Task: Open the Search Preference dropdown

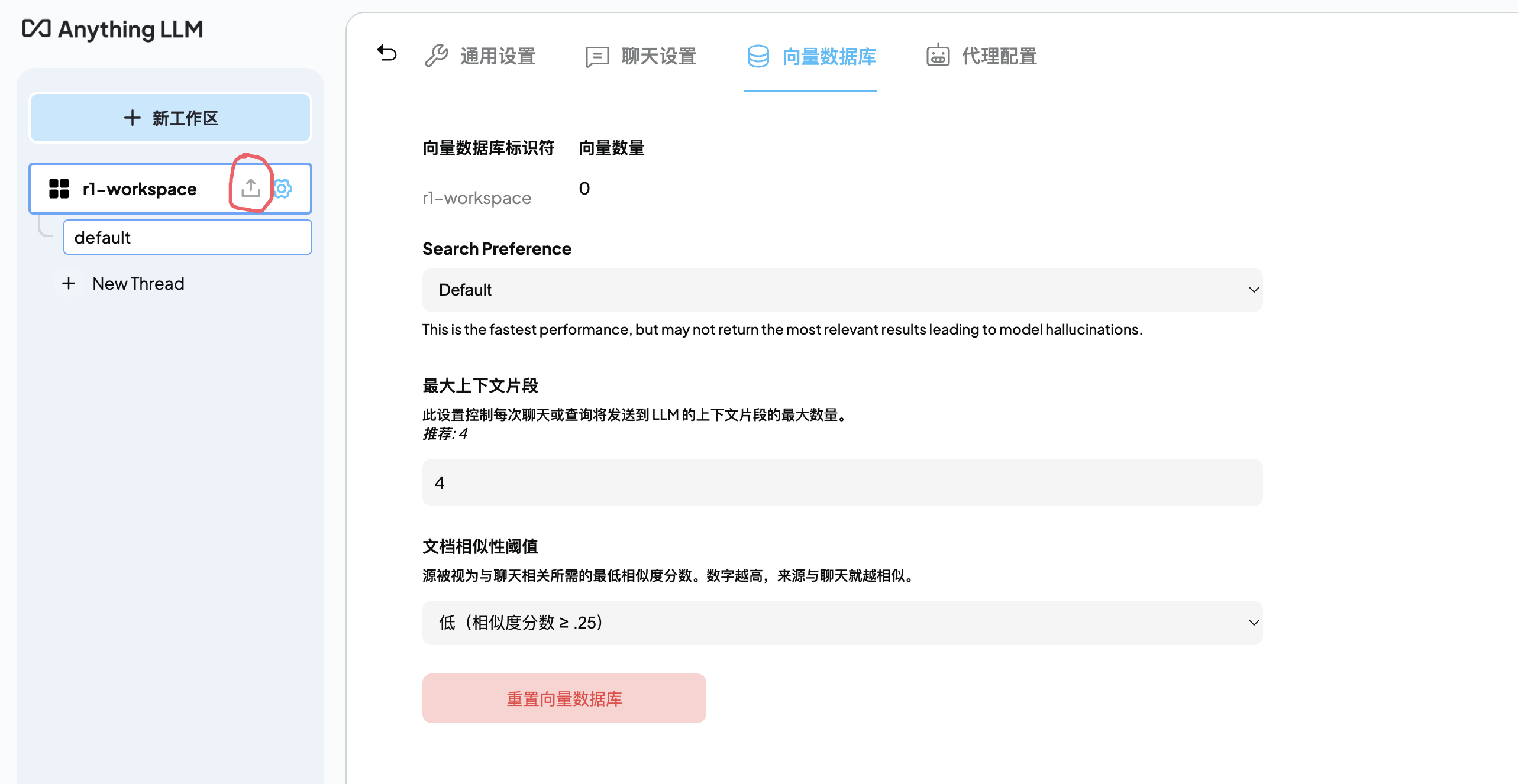Action: 842,290
